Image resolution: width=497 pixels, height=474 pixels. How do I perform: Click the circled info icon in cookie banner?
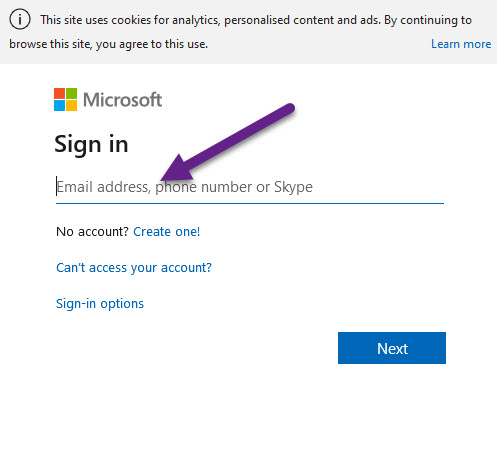coord(20,20)
